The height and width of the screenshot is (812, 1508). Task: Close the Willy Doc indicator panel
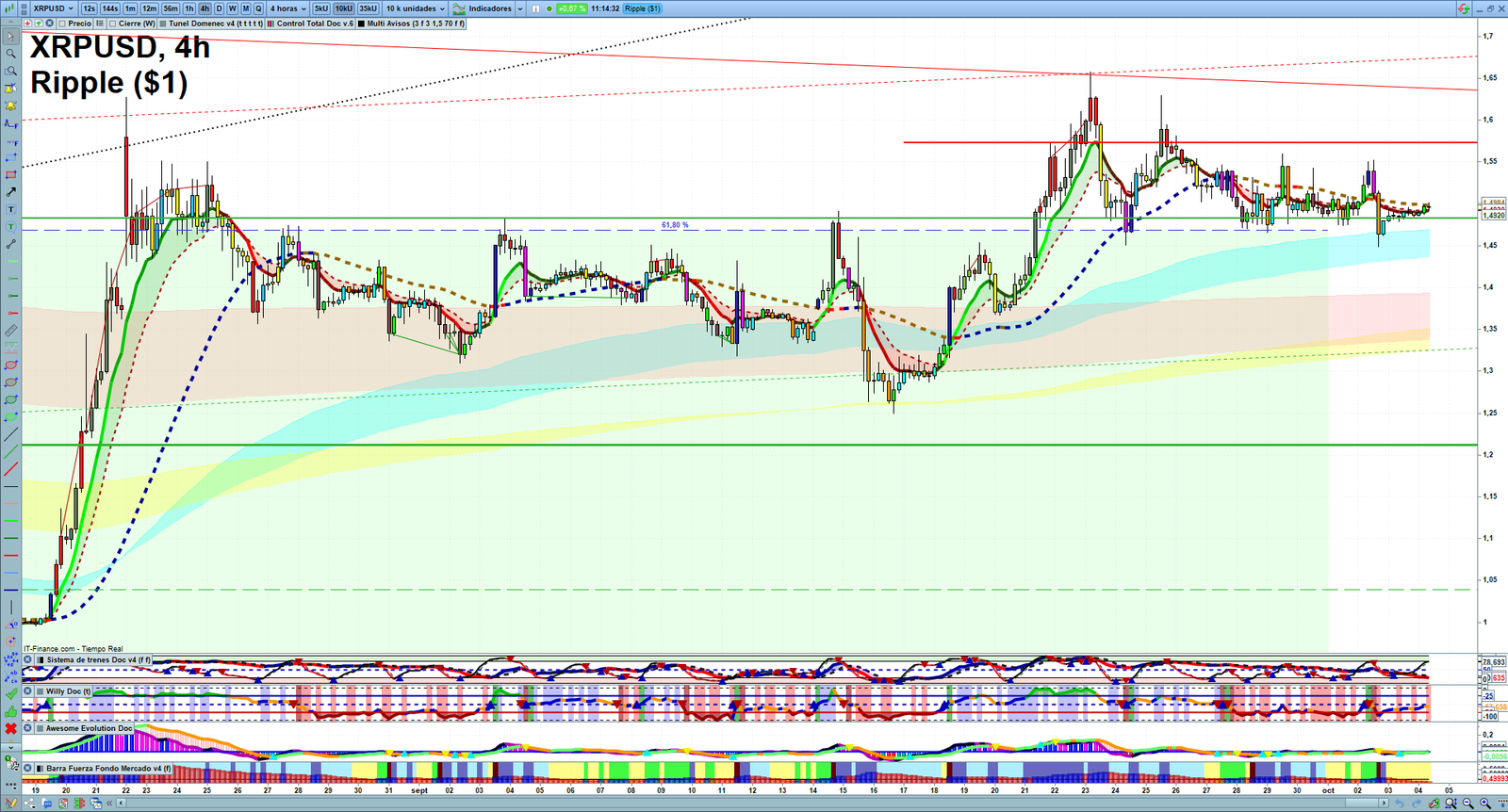click(x=28, y=690)
